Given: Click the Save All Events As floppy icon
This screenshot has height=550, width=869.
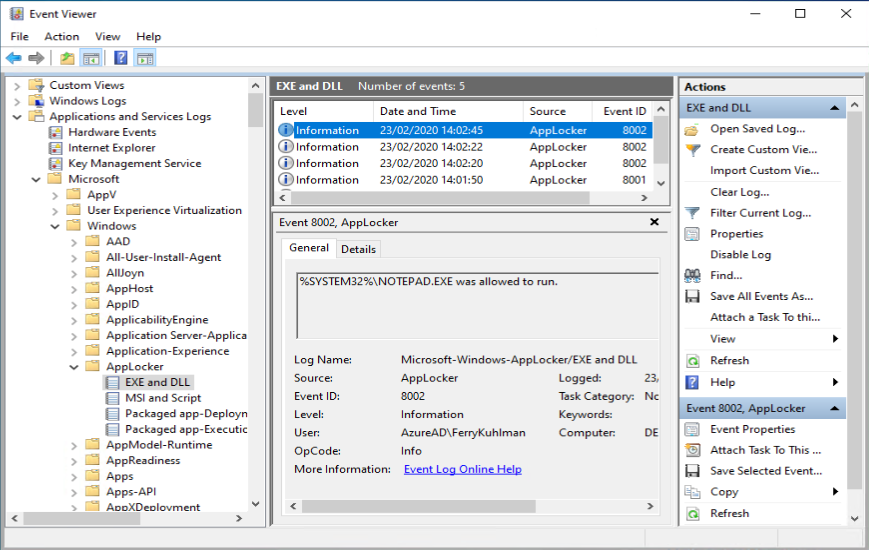Looking at the screenshot, I should coord(692,296).
